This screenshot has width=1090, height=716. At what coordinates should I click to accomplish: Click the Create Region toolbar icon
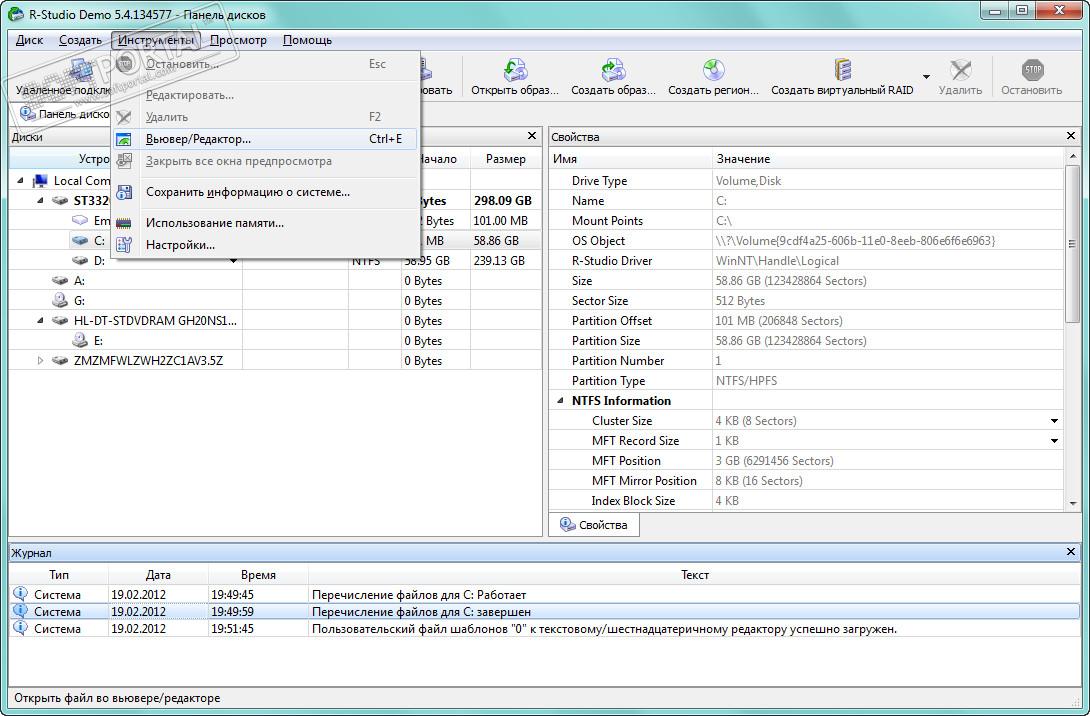(x=713, y=71)
